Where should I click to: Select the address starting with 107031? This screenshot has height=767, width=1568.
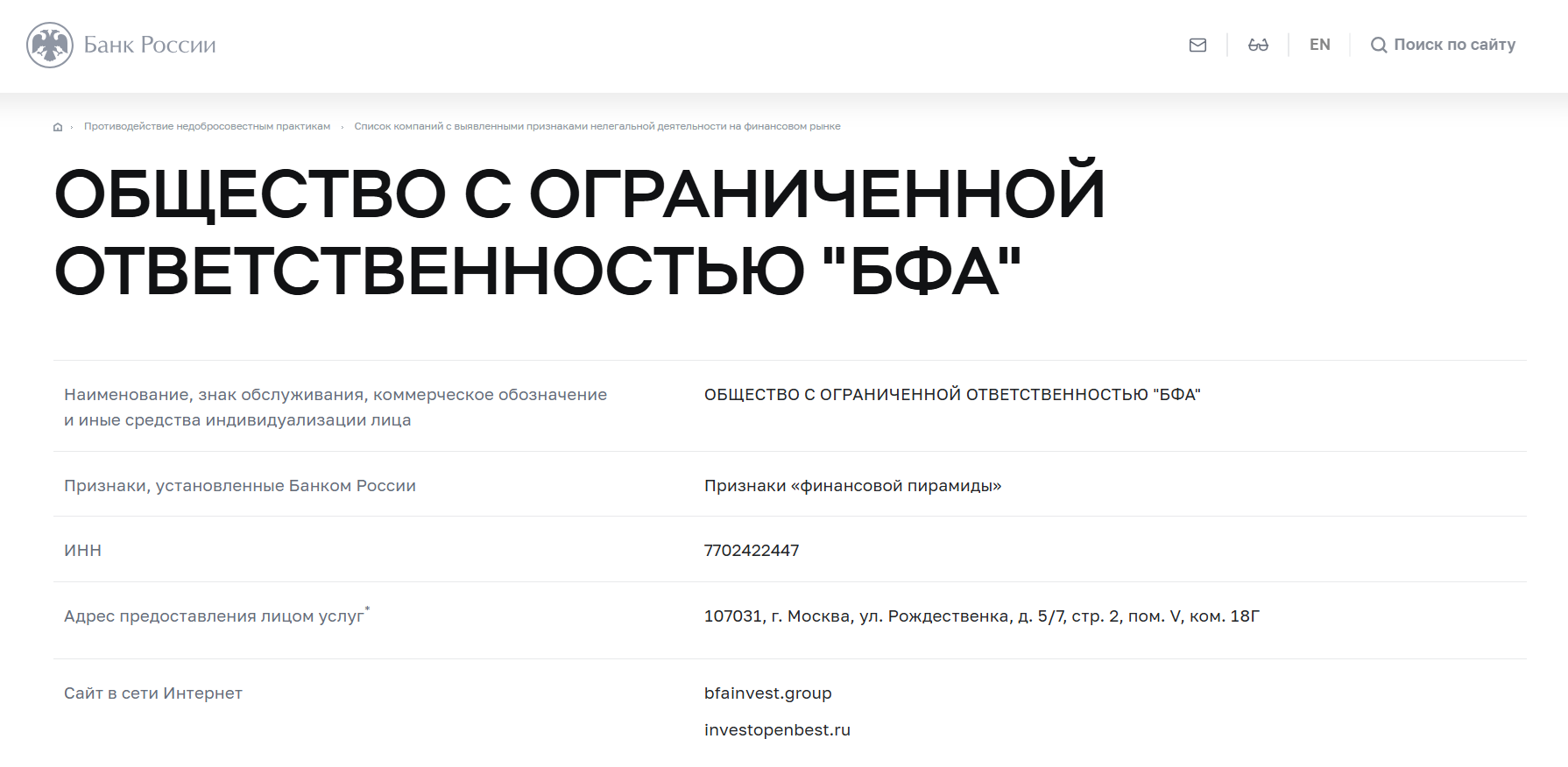[x=982, y=616]
